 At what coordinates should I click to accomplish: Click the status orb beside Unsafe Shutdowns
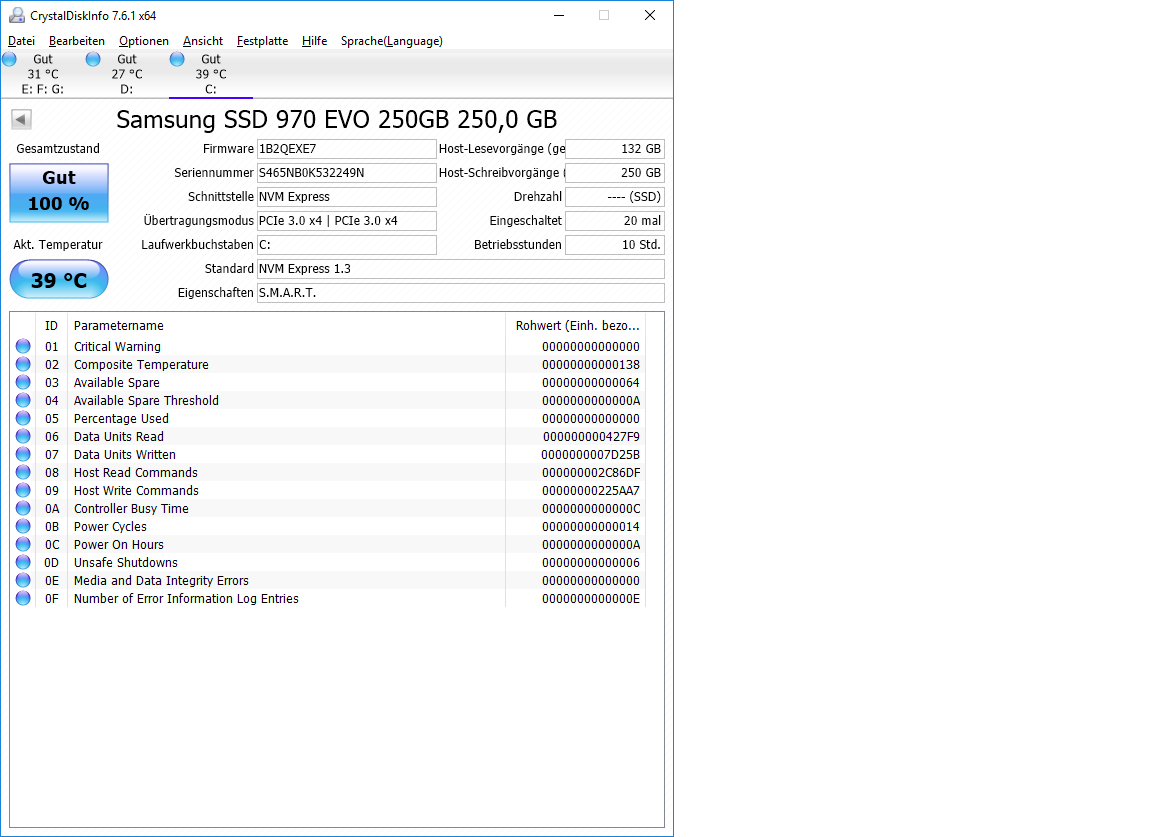[x=24, y=562]
